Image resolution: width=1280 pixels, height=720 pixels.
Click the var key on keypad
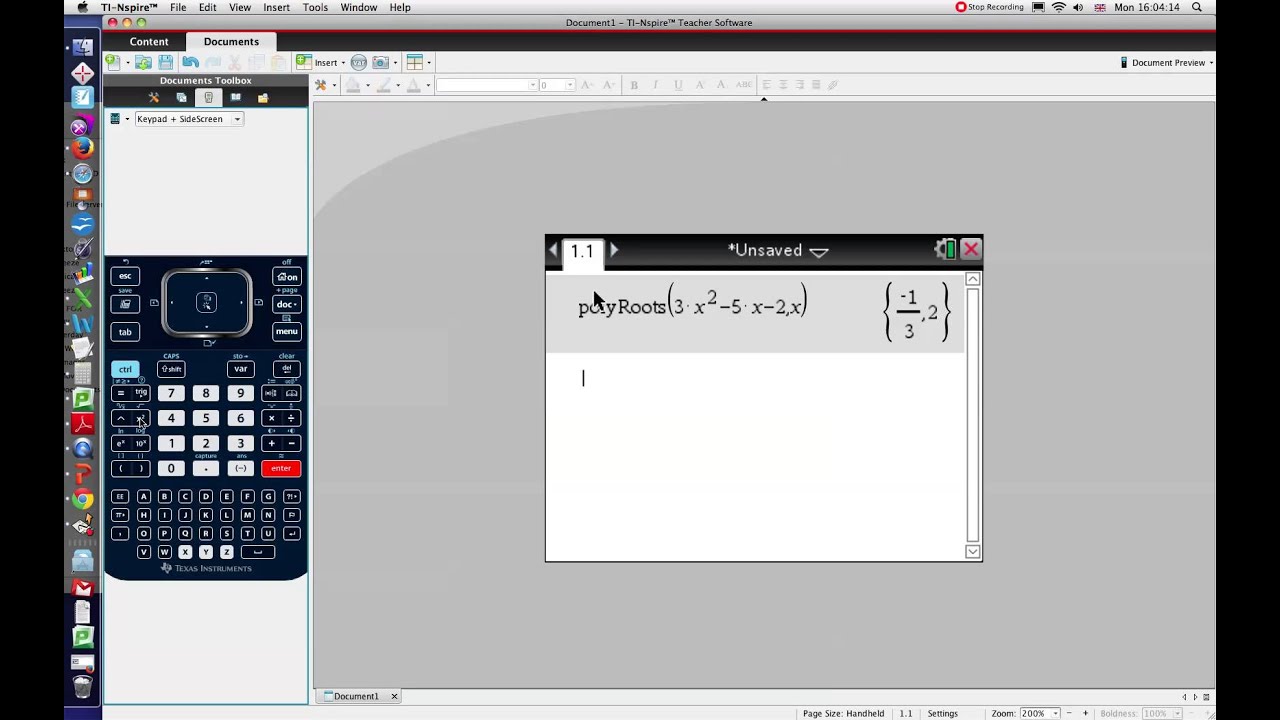click(240, 369)
